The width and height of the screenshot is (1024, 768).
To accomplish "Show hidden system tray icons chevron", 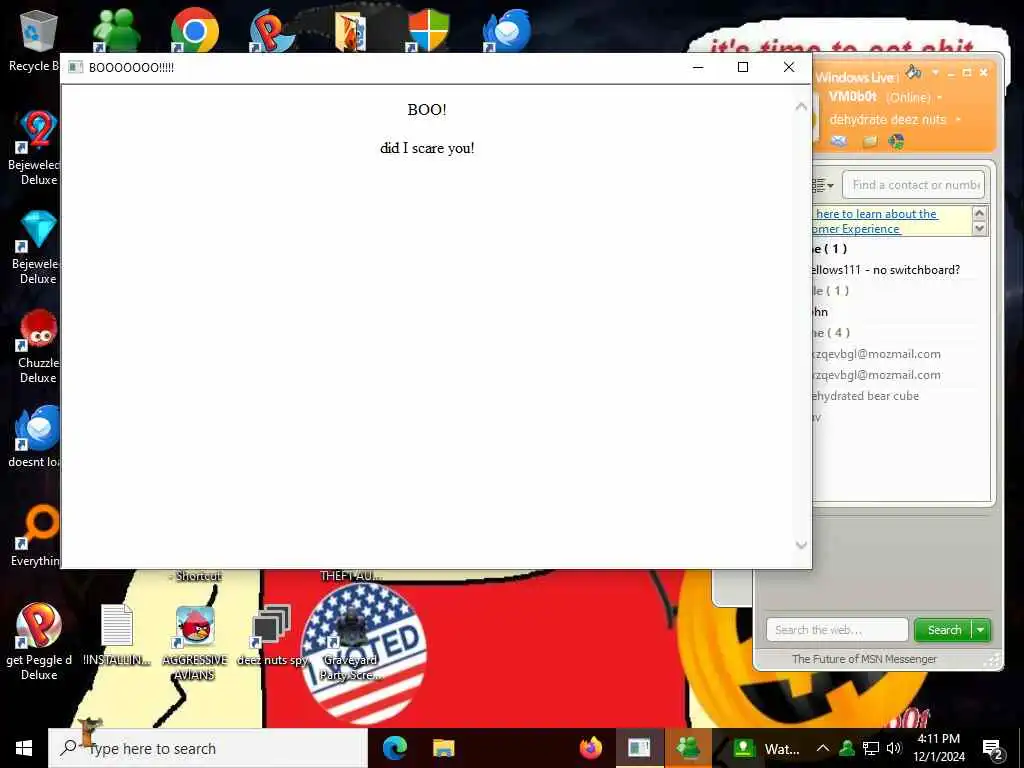I will point(823,748).
